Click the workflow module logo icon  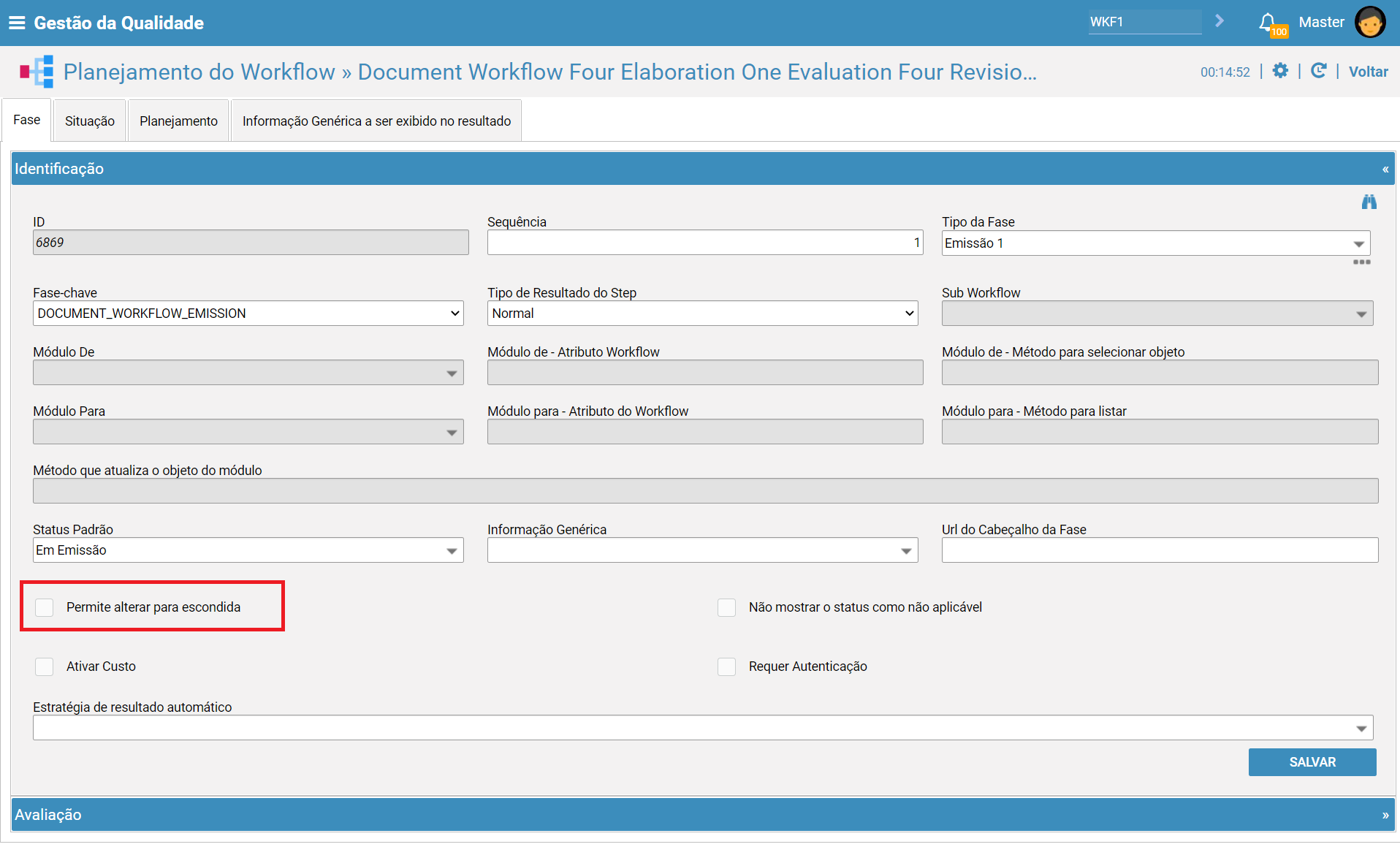[x=37, y=72]
